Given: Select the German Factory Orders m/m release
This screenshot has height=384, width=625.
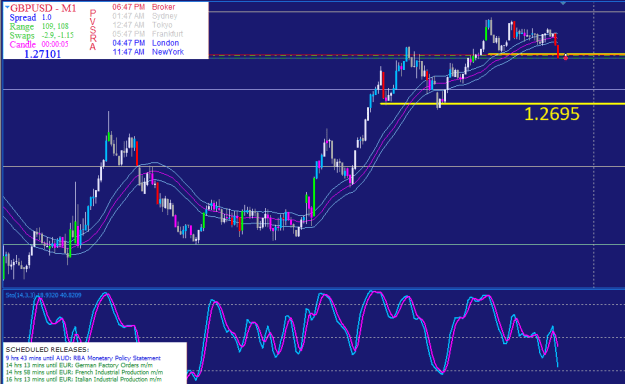Looking at the screenshot, I should [79, 365].
